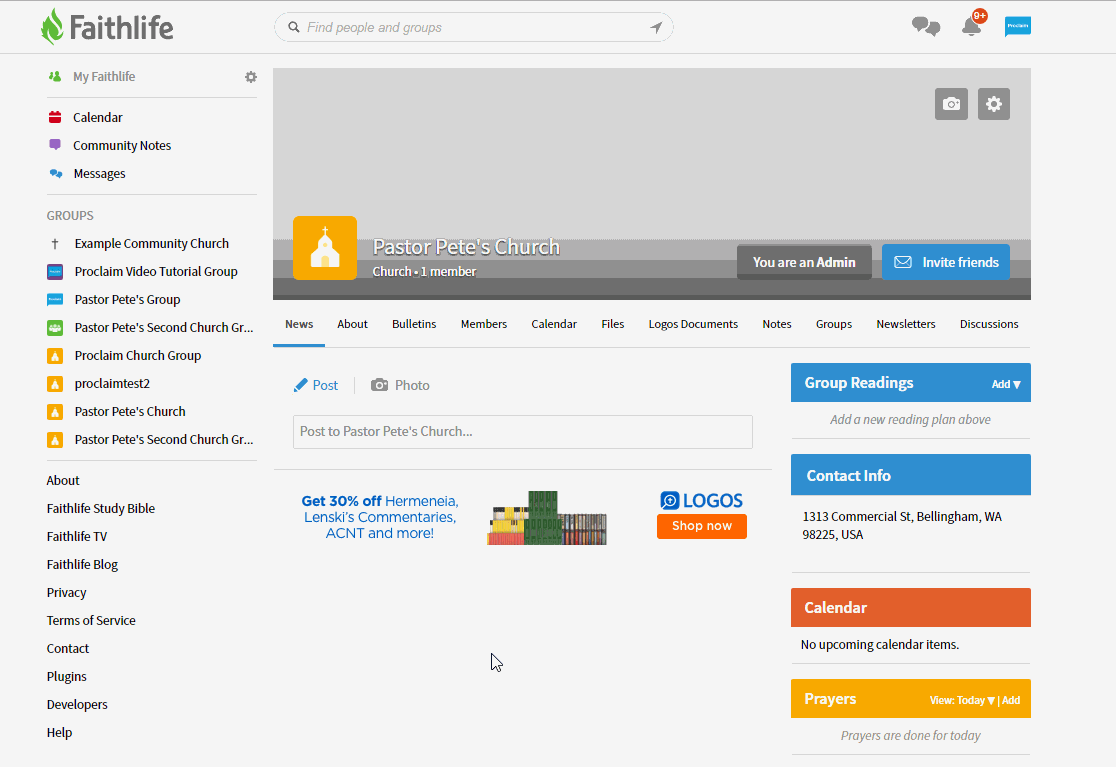The width and height of the screenshot is (1116, 767).
Task: Open the messages chat bubbles icon
Action: pos(925,27)
